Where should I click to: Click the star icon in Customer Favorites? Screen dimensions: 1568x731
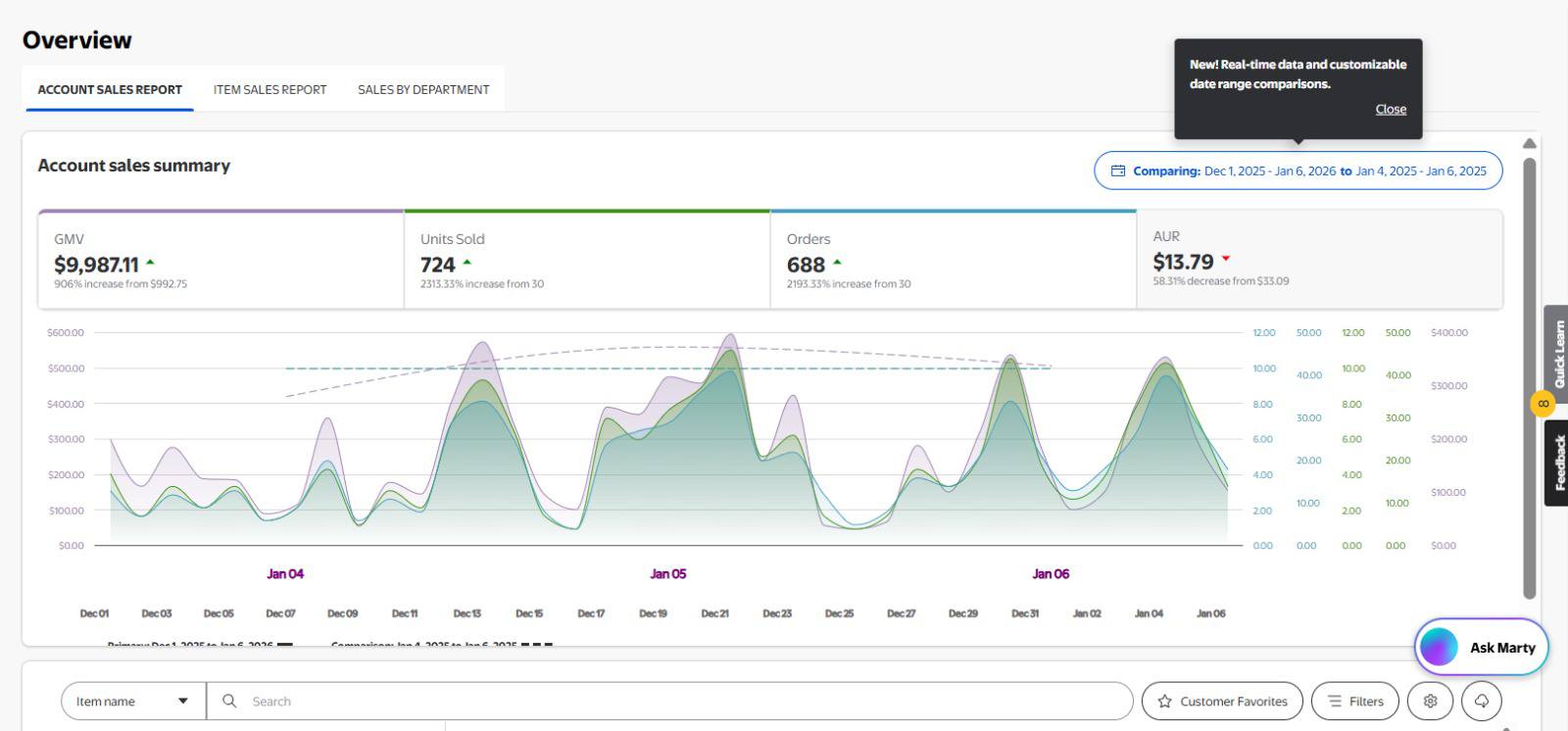(x=1164, y=701)
